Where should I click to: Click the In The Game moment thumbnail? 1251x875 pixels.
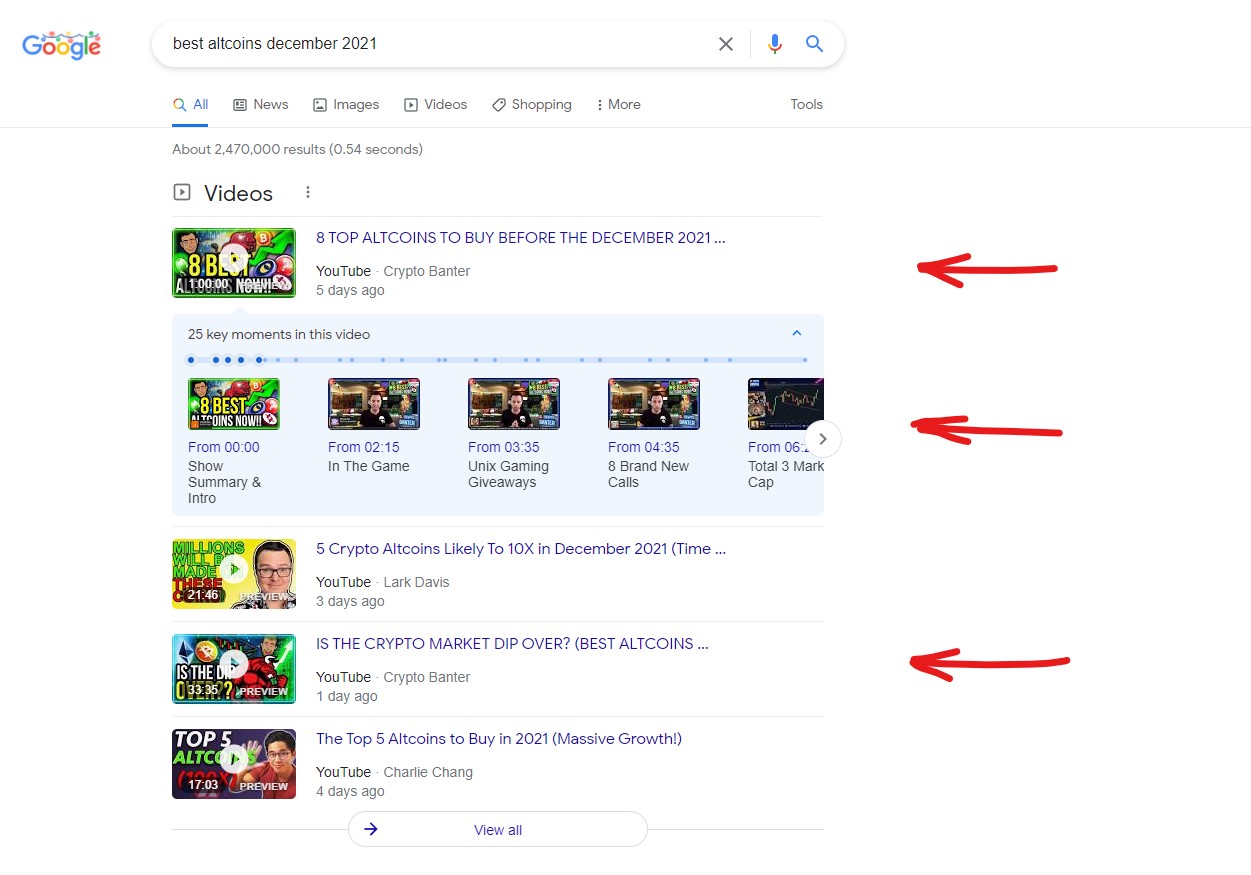374,404
